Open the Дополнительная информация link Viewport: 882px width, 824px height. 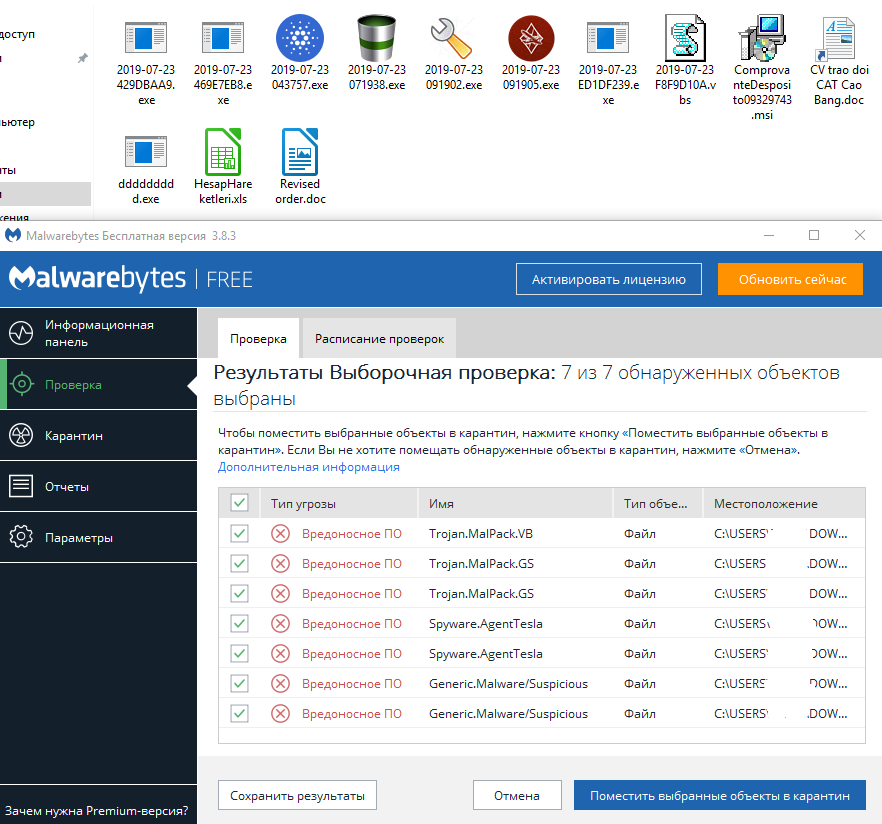[309, 467]
